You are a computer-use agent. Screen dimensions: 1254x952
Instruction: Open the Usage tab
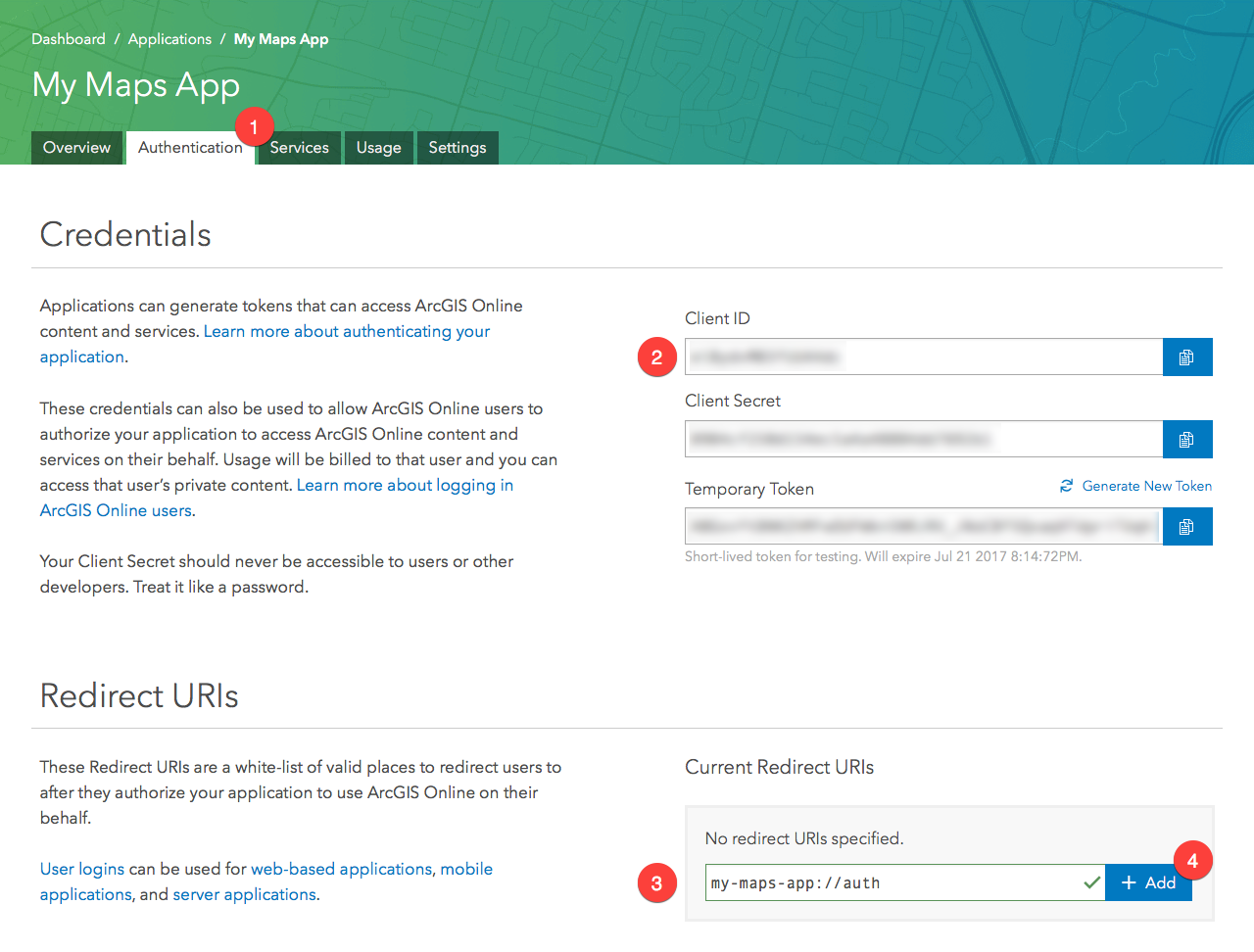point(379,148)
